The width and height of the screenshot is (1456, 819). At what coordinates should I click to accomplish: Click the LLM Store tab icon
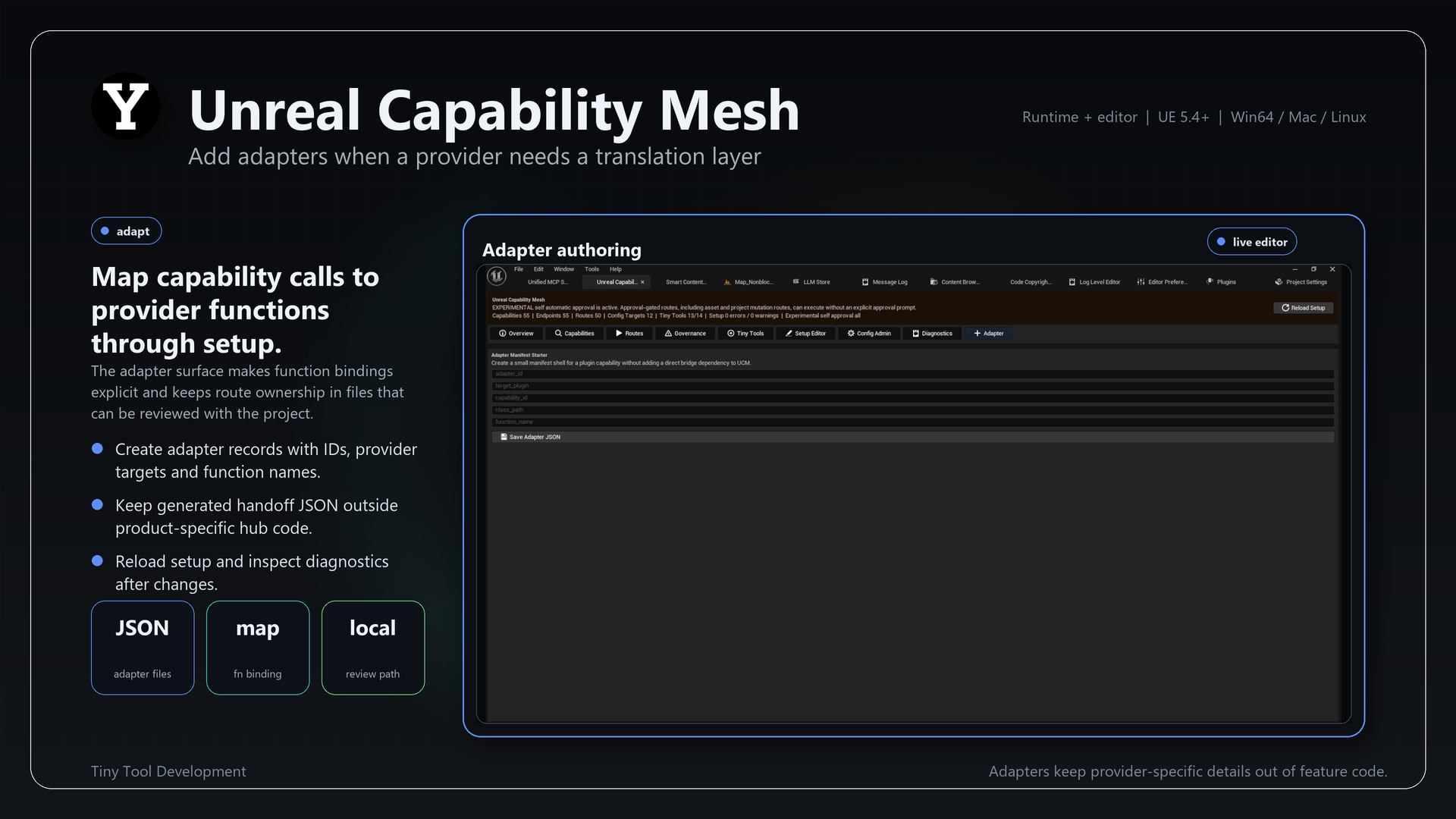(x=796, y=282)
